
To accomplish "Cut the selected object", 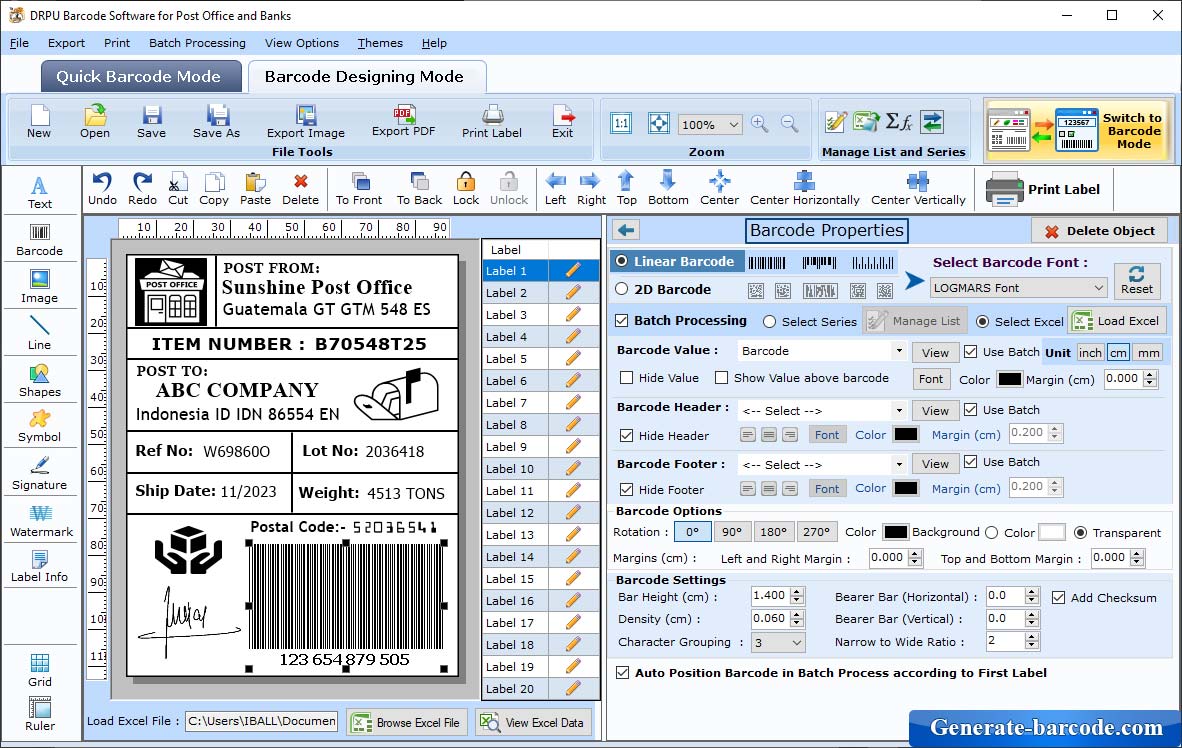I will [x=178, y=189].
